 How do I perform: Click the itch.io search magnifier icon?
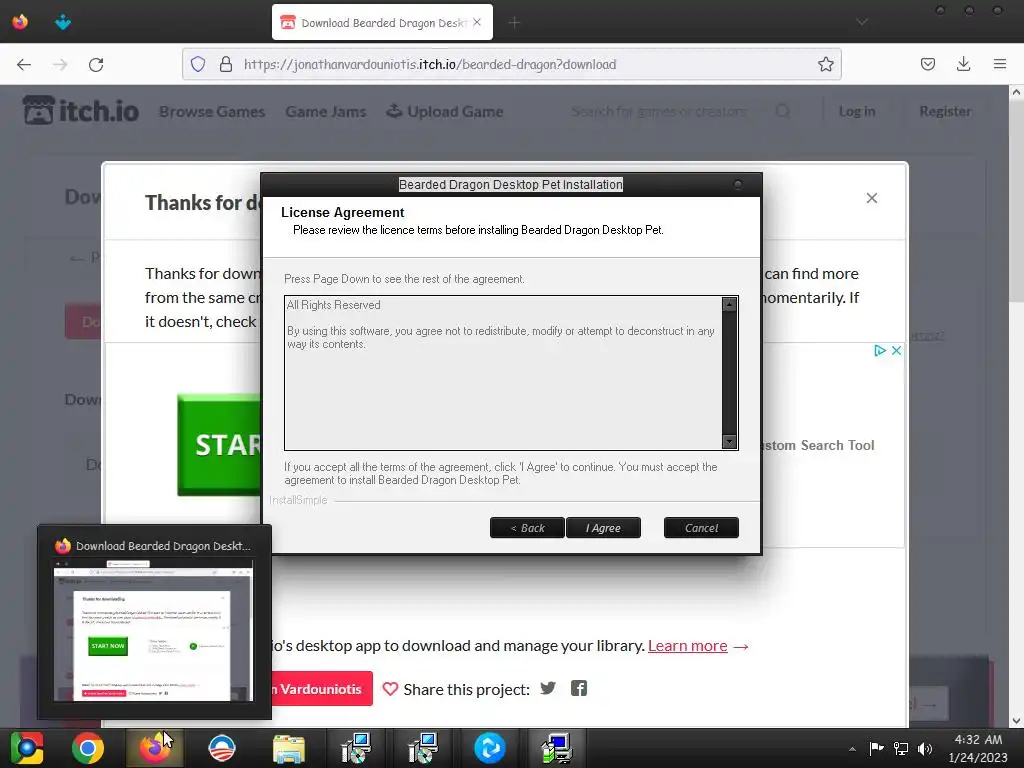(782, 112)
